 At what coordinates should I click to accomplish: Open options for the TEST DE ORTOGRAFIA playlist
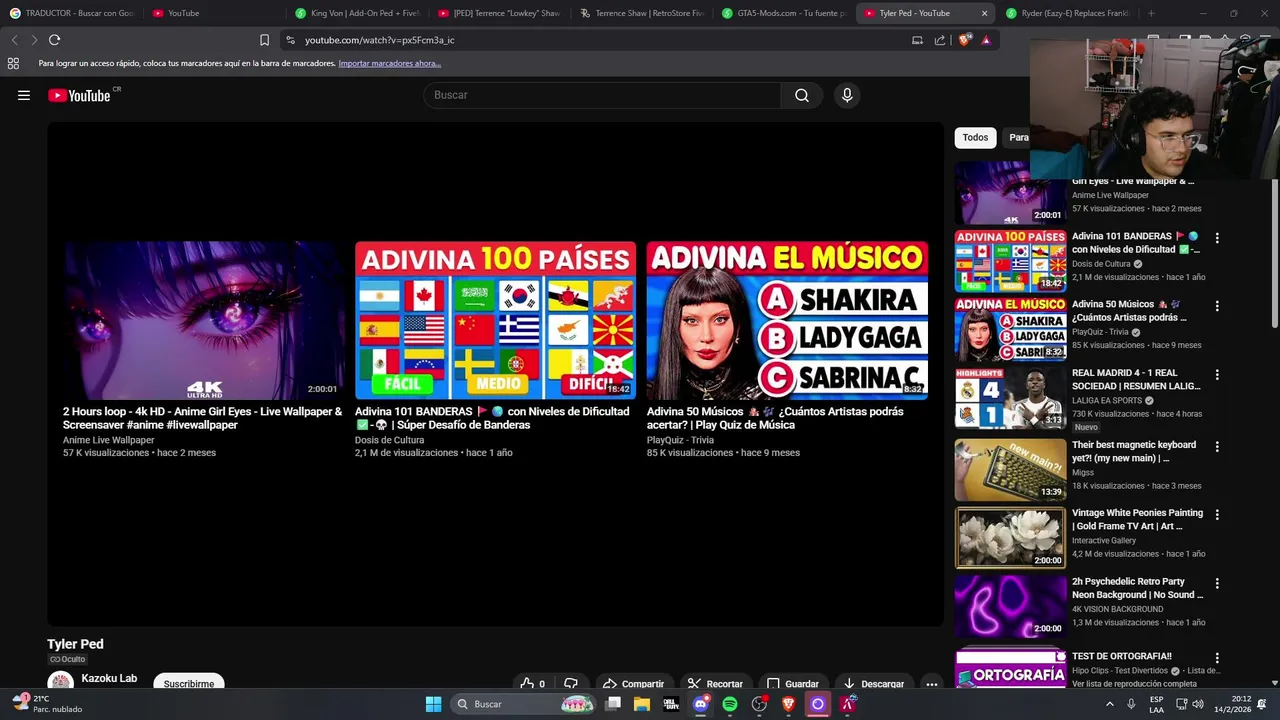[x=1217, y=658]
